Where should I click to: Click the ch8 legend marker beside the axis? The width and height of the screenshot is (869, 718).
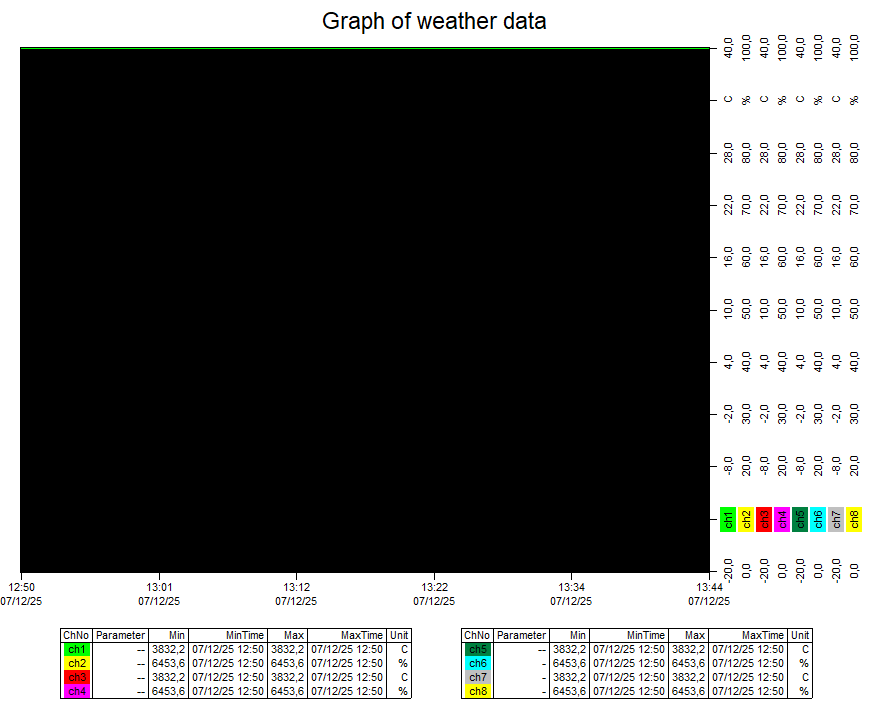point(854,519)
